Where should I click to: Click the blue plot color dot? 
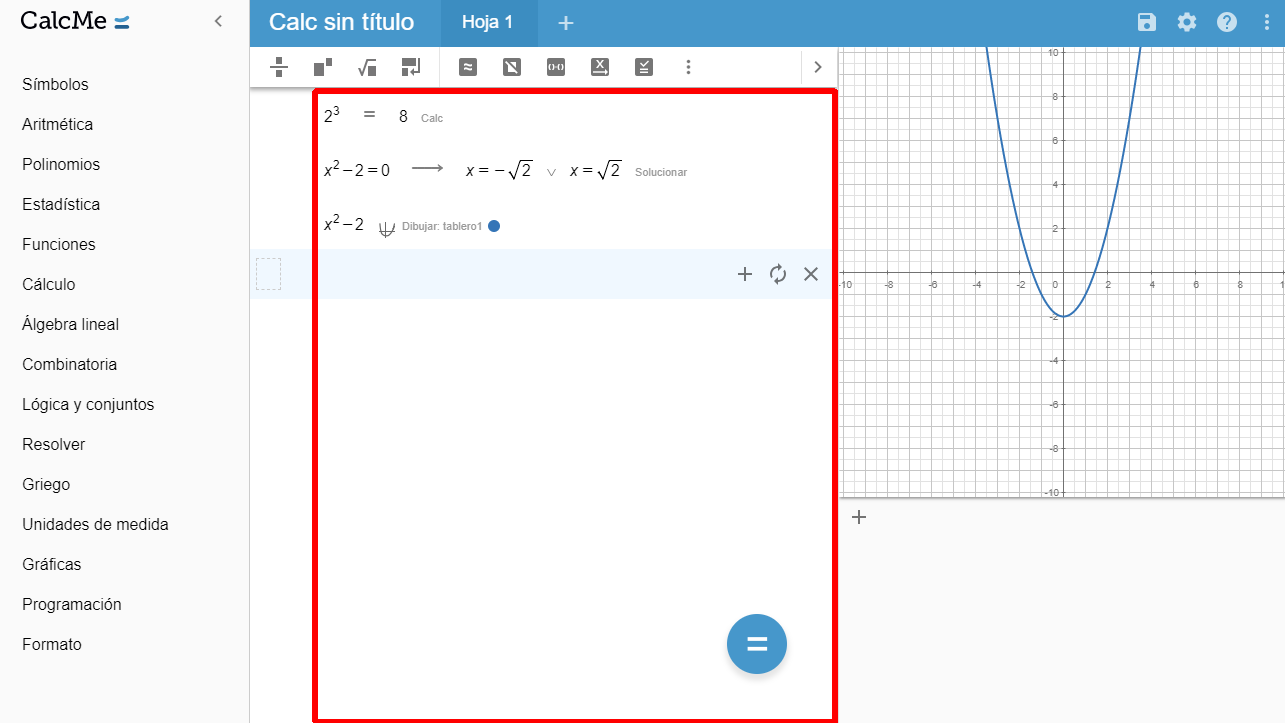494,226
